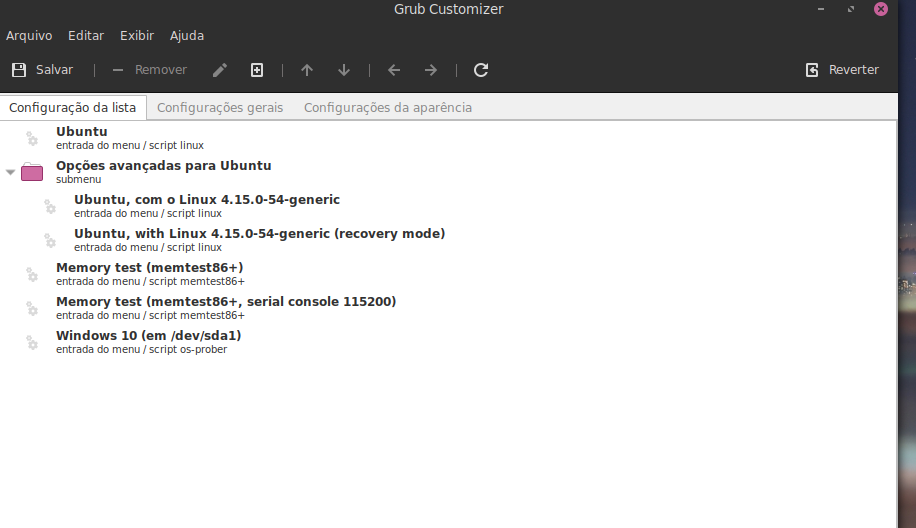Open the Exibir menu
916x528 pixels.
pos(137,36)
